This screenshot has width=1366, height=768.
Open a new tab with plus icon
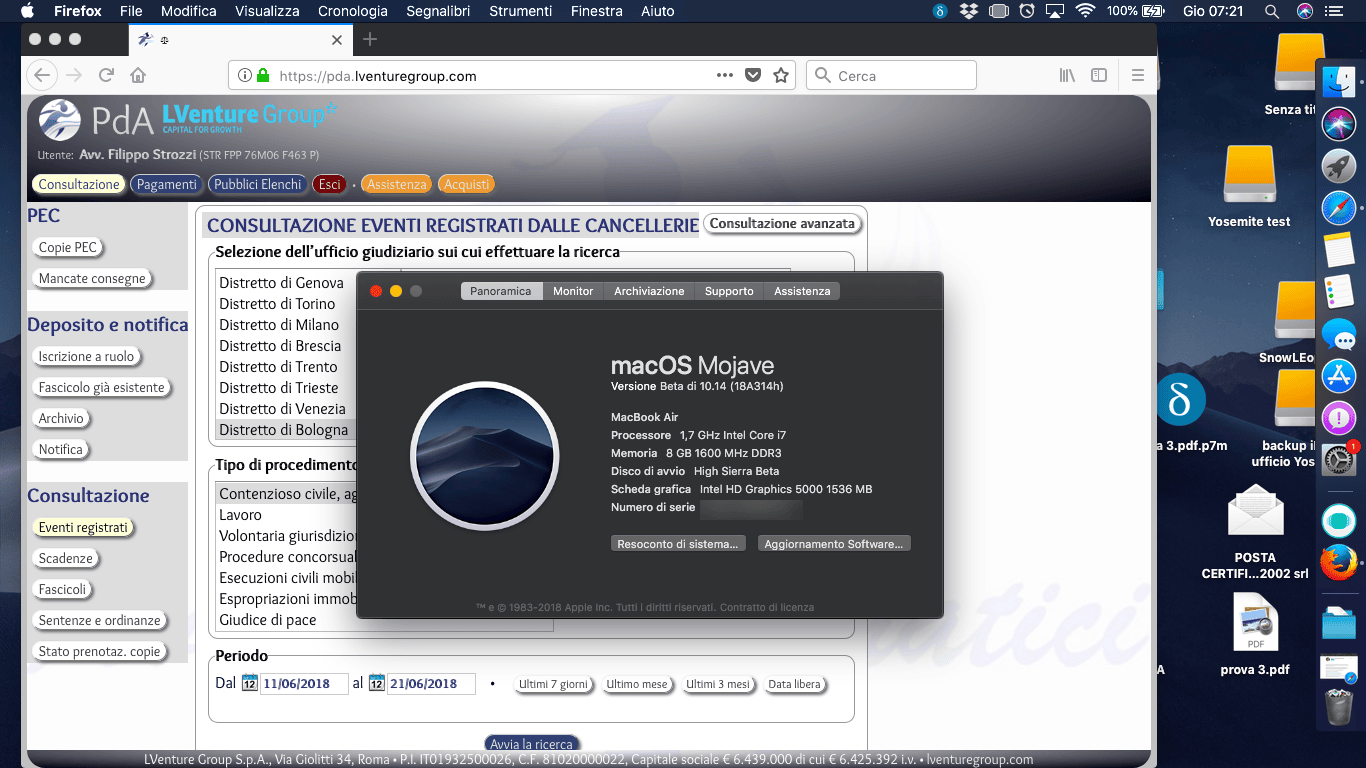(x=370, y=39)
